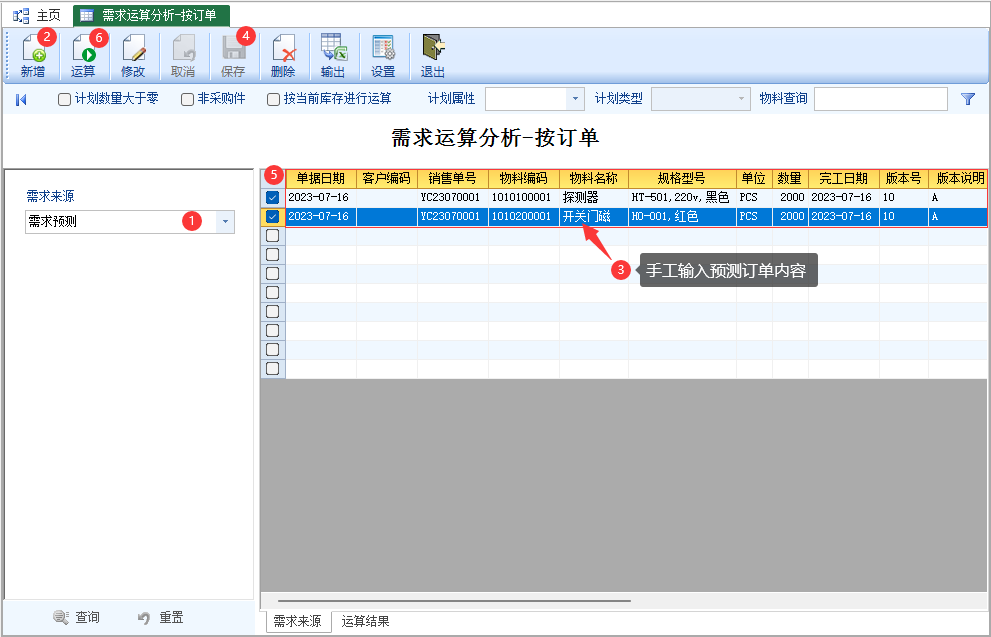Click the 完工日期 column header
This screenshot has width=991, height=637.
pyautogui.click(x=844, y=179)
